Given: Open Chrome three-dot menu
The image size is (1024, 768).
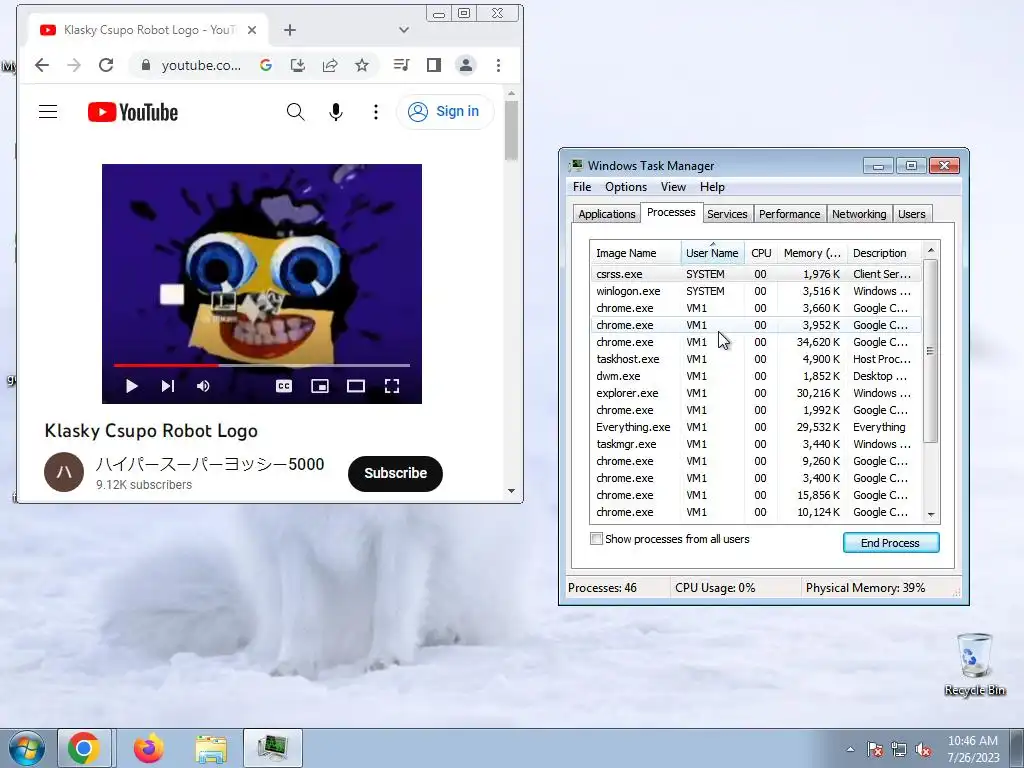Looking at the screenshot, I should coord(498,65).
